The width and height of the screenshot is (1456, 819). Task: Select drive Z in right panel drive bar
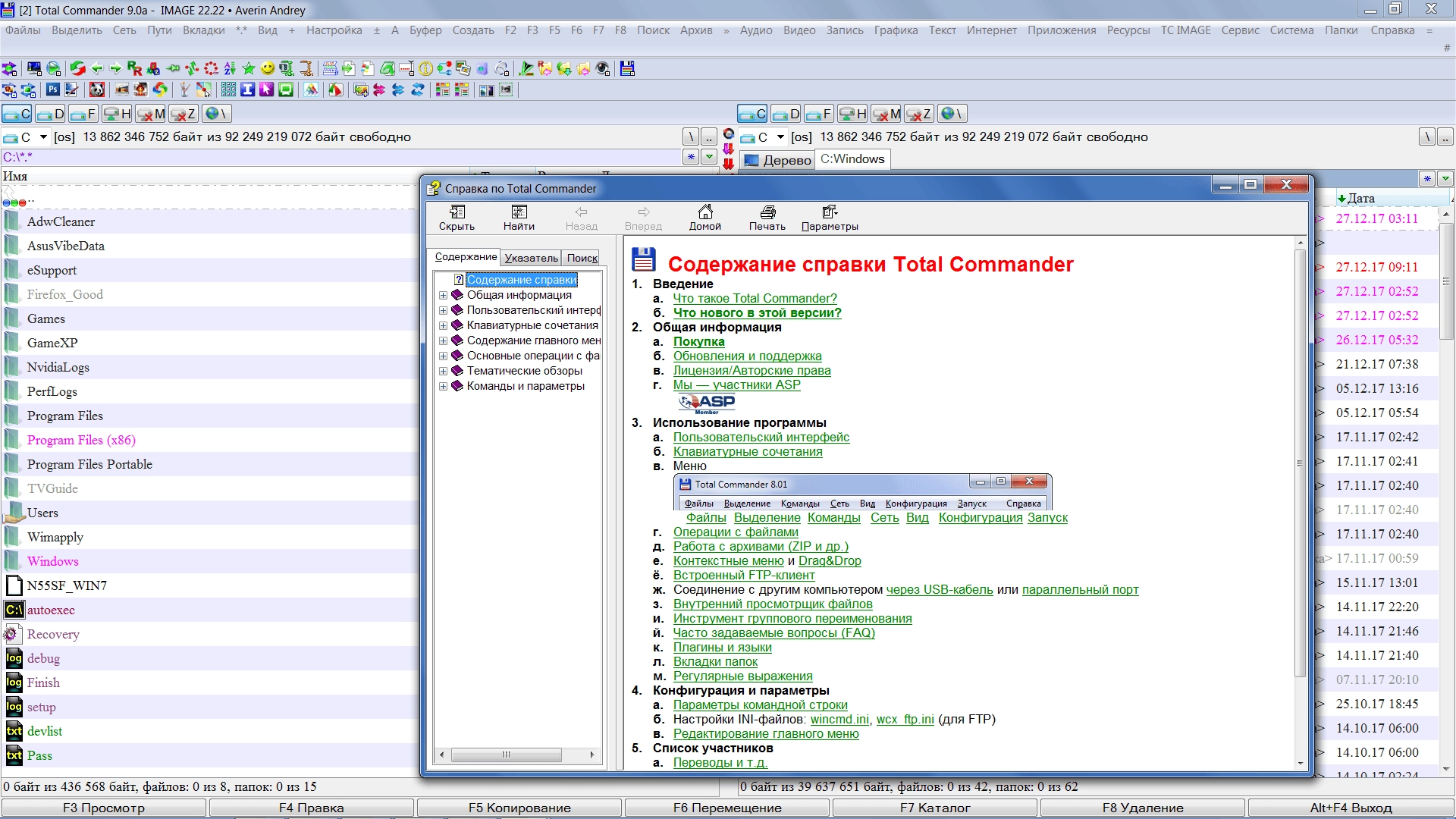(x=918, y=114)
